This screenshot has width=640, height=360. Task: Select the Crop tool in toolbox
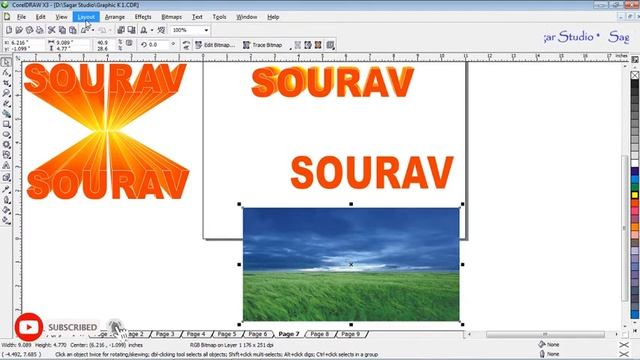(6, 83)
